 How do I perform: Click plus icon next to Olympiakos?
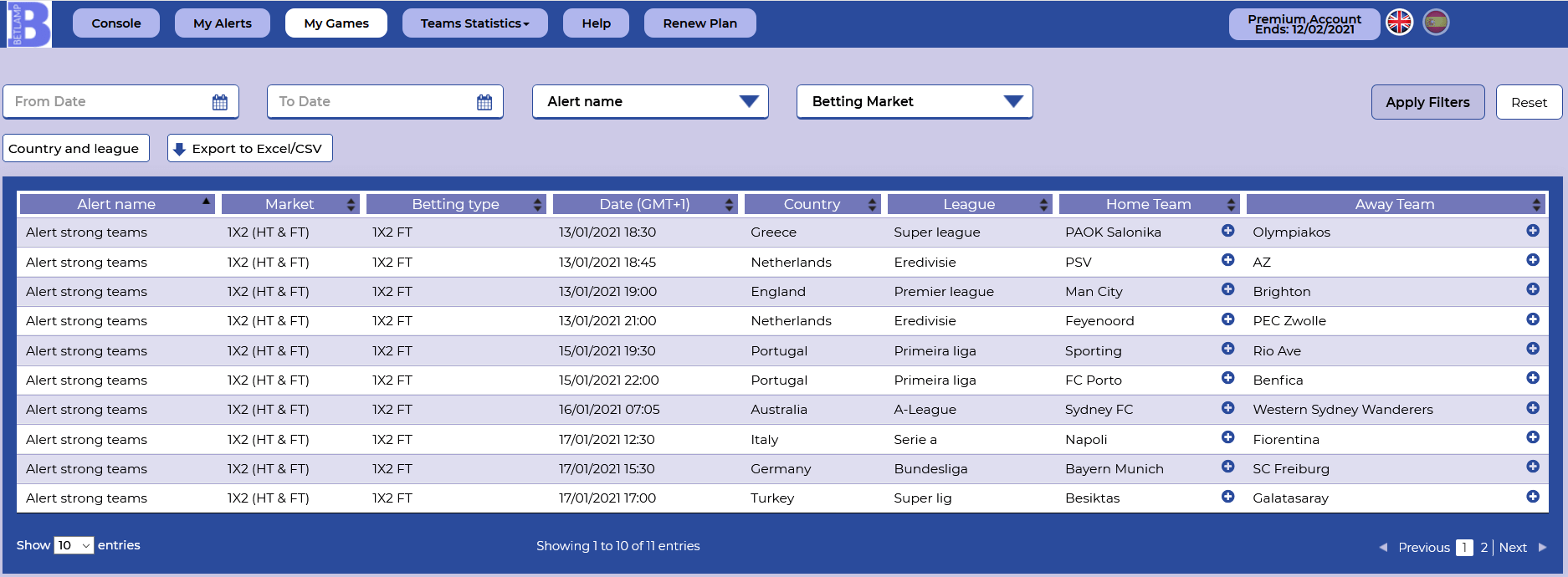pyautogui.click(x=1533, y=231)
